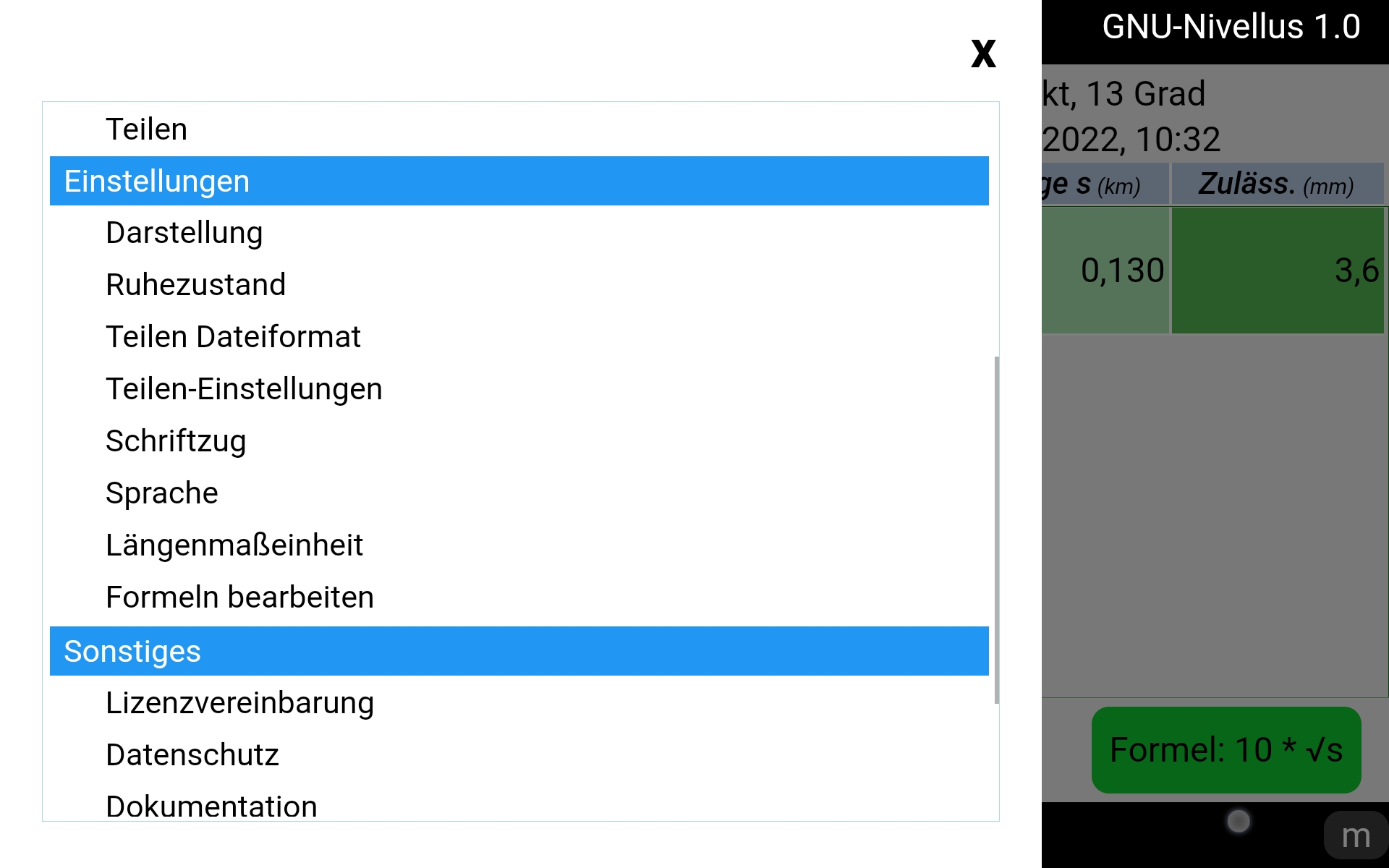Collapse the Sonstiges section header

[519, 651]
